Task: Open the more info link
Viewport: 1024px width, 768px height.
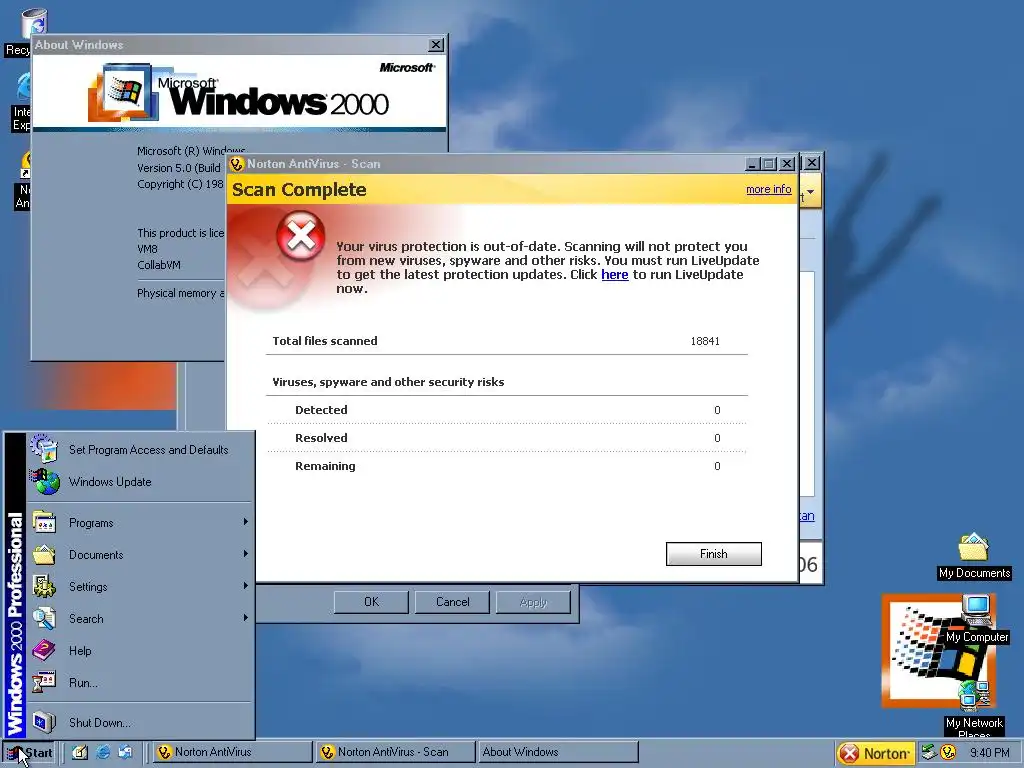Action: pos(769,189)
